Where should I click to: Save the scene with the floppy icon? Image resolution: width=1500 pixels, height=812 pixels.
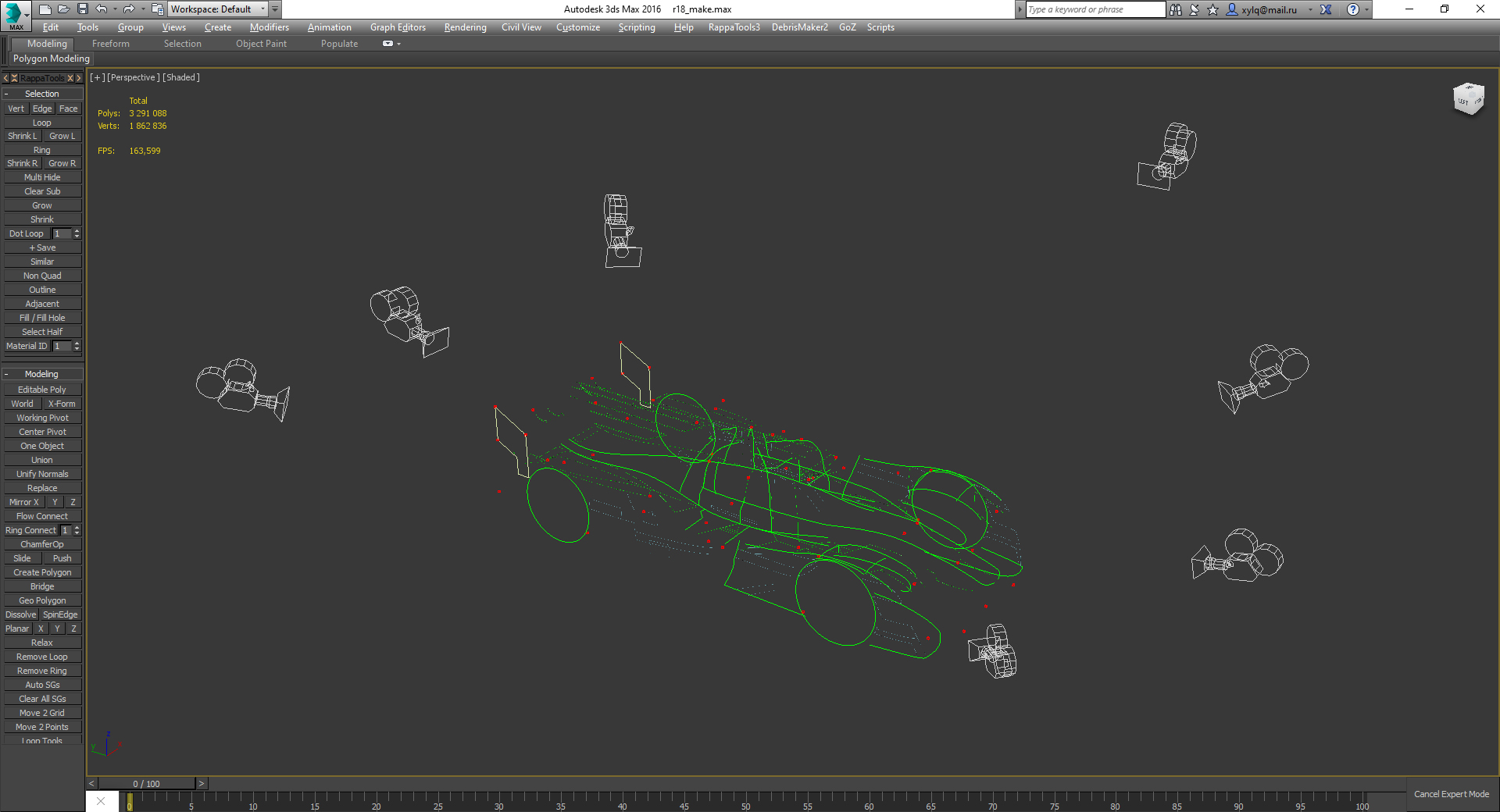click(82, 9)
